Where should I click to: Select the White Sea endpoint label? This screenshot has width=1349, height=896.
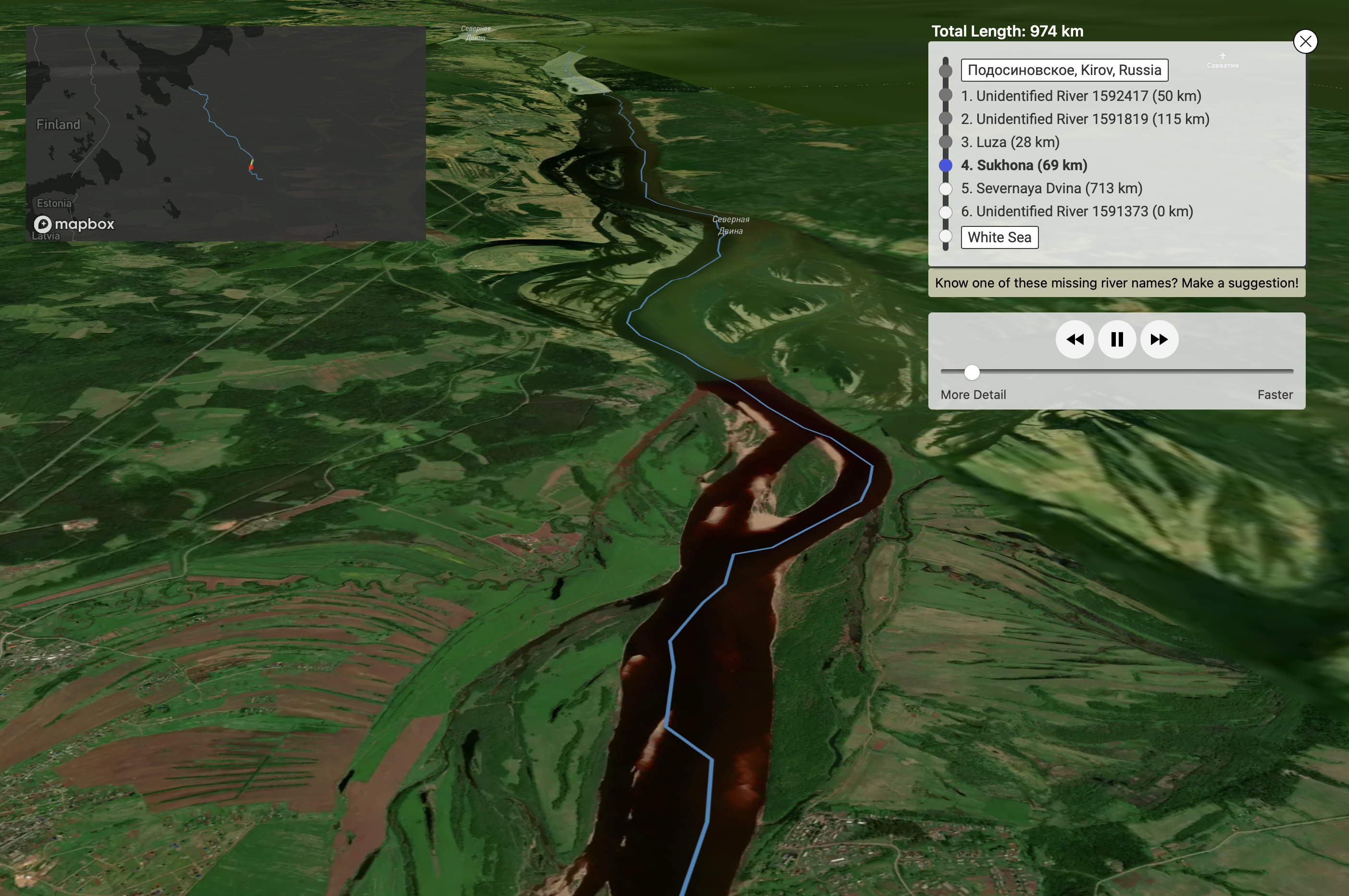(x=999, y=237)
